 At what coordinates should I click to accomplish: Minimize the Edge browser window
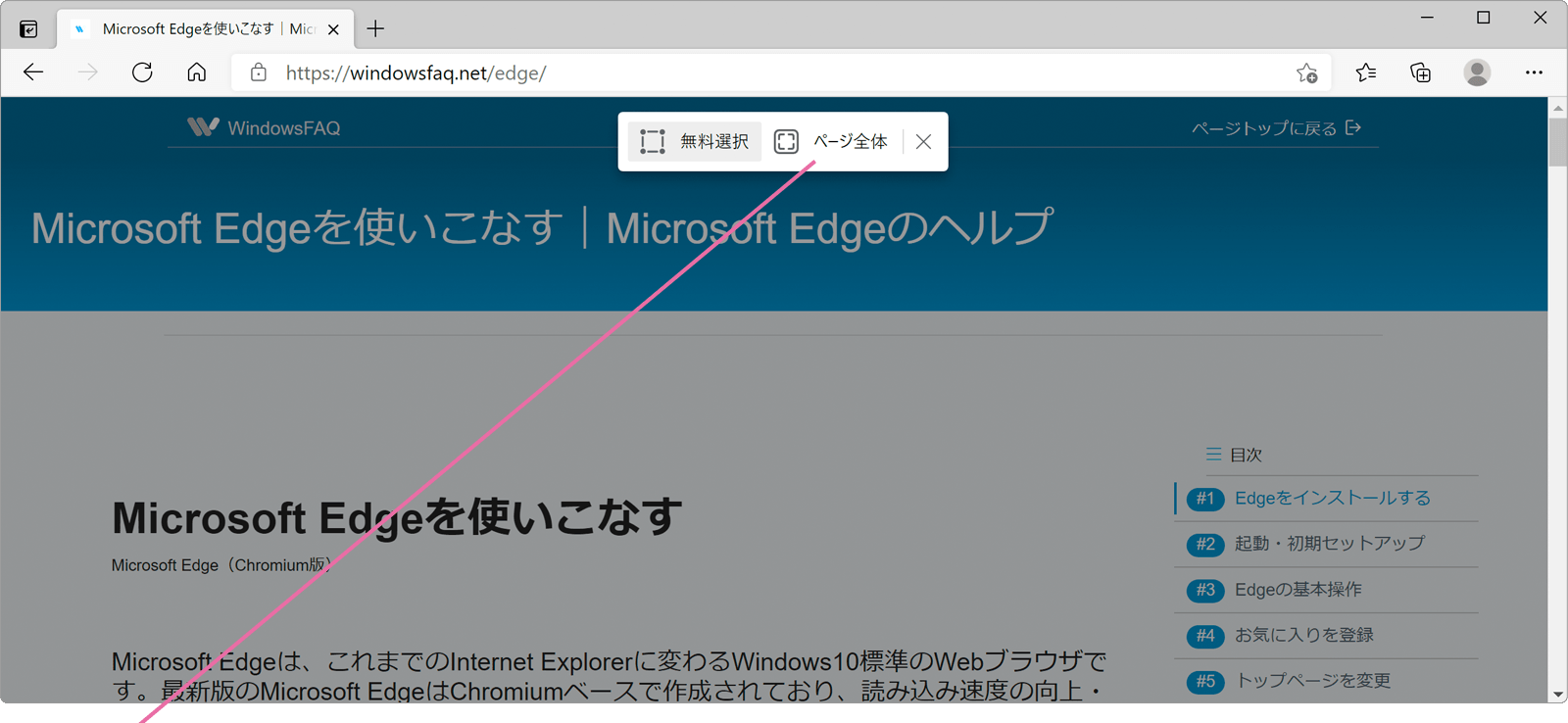point(1427,18)
